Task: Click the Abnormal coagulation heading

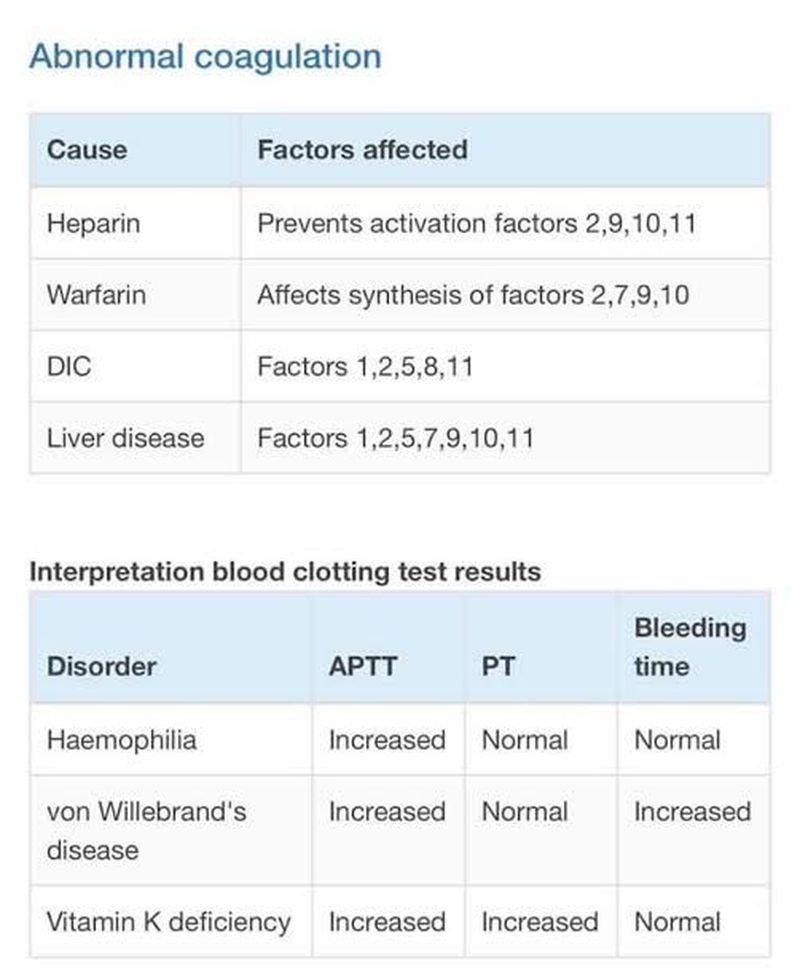Action: (x=205, y=56)
